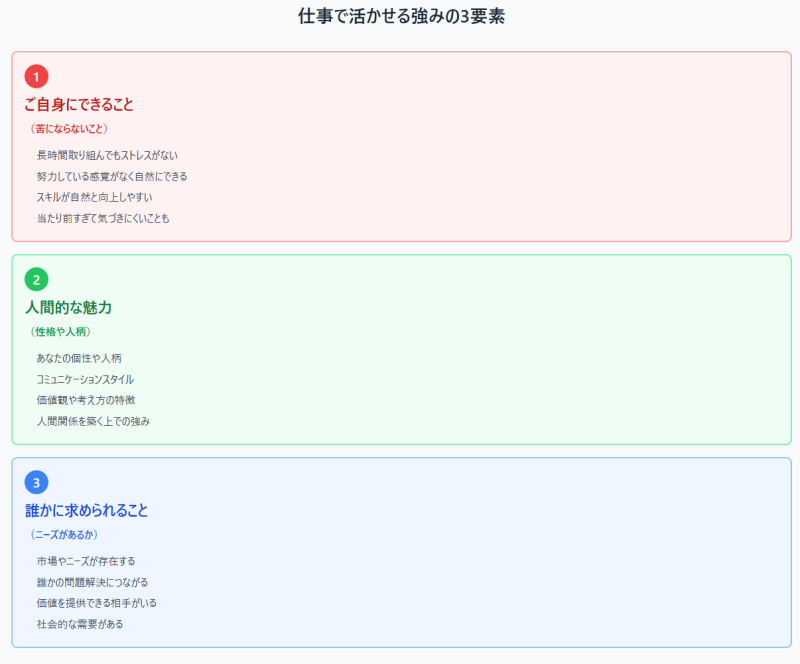Click the page title 仕事で活かせる強みの3要素

coord(400,16)
